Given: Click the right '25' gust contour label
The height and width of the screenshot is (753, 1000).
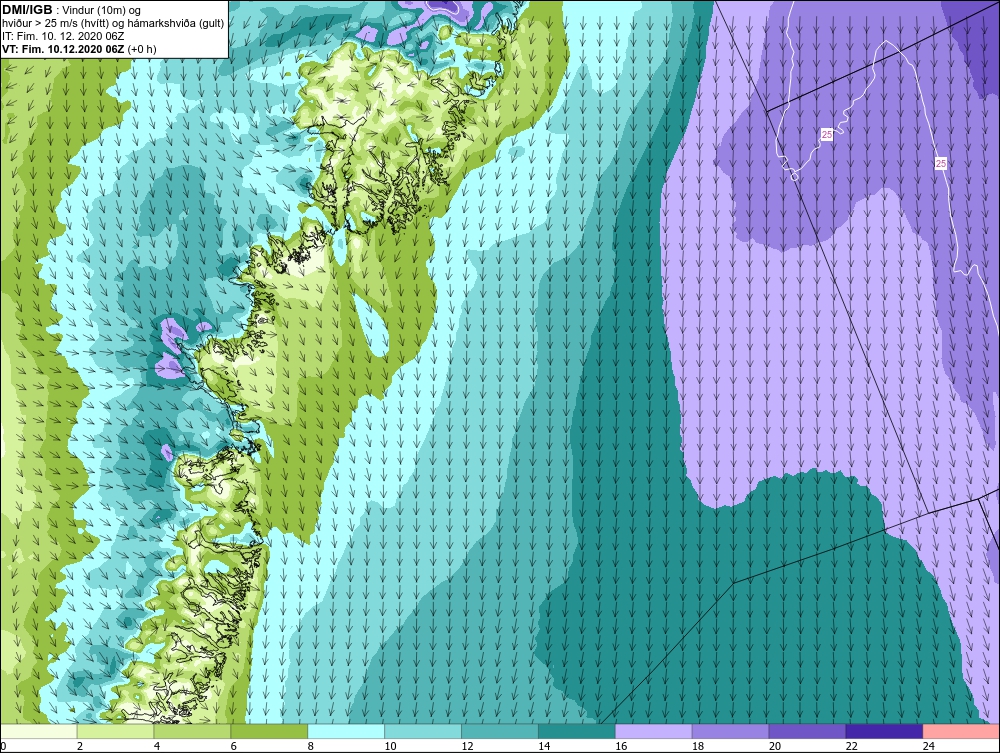Looking at the screenshot, I should 941,164.
